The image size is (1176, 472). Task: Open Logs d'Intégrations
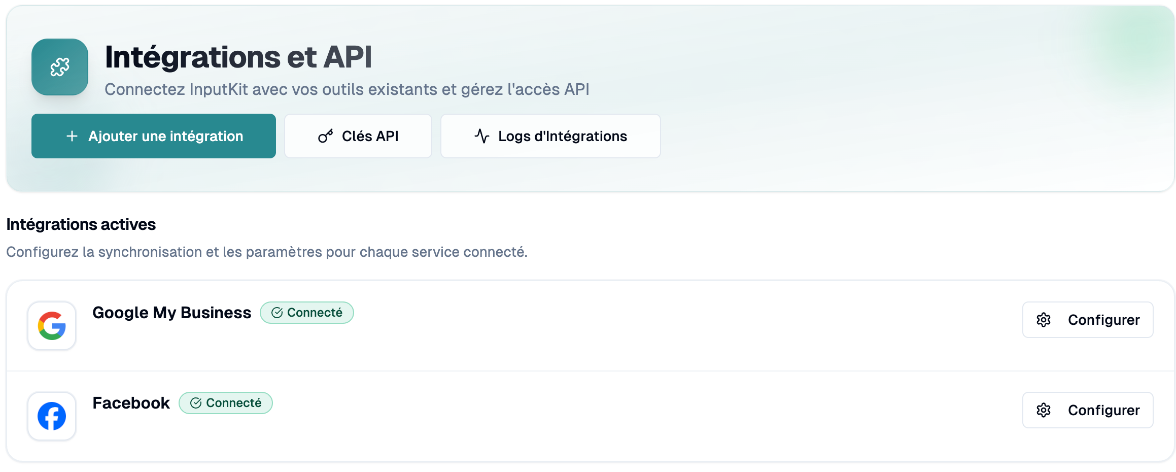(x=550, y=136)
